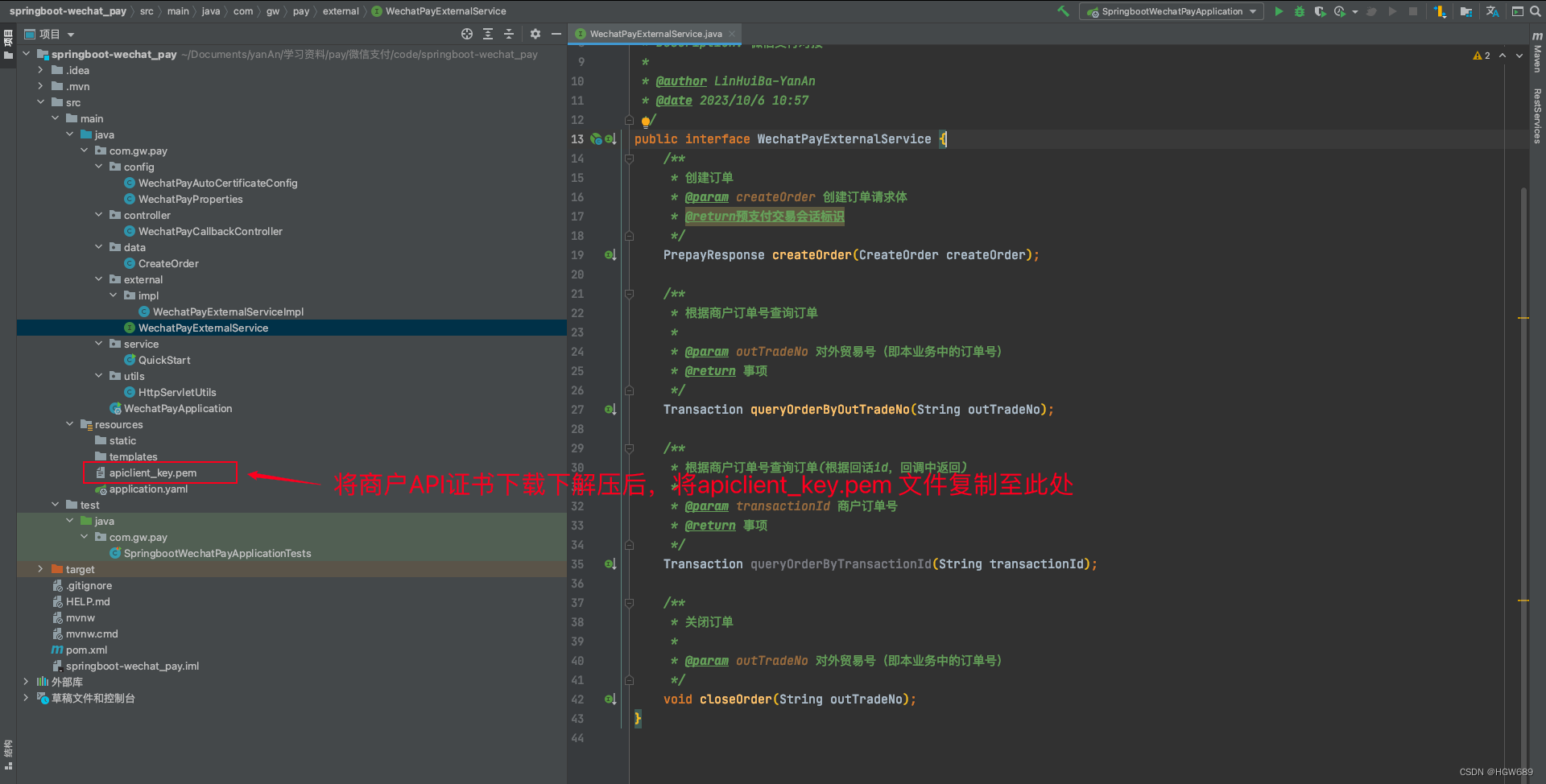This screenshot has height=784, width=1546.
Task: Click the Spring bean gutter icon on line 13
Action: point(596,139)
